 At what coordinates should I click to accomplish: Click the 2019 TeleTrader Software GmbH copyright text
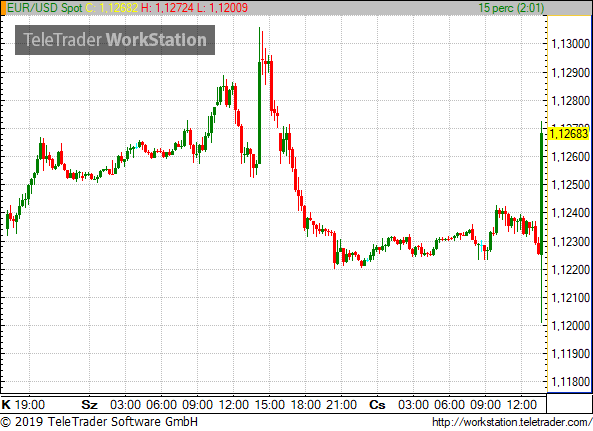tap(99, 422)
